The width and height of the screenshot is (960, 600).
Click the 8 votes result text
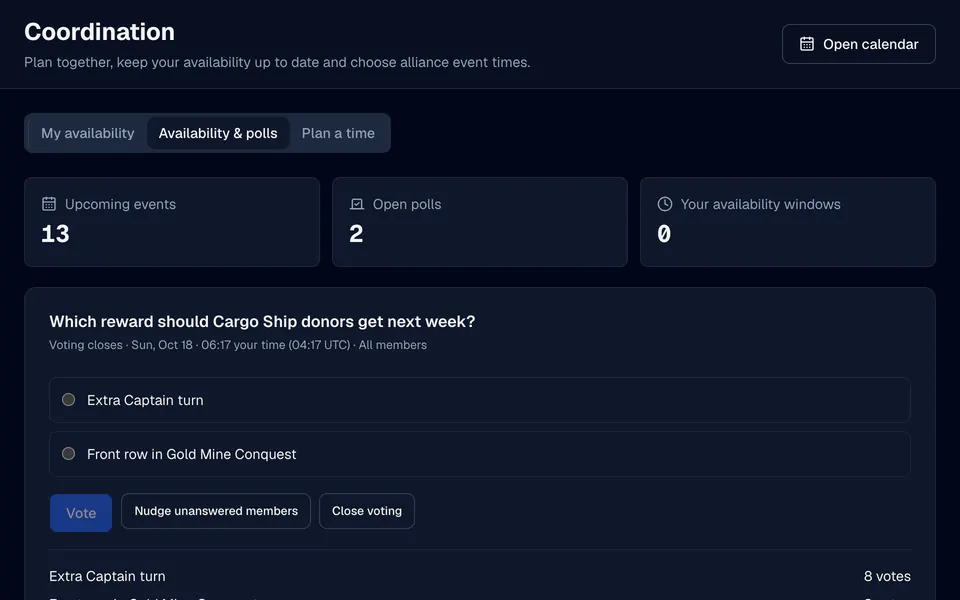click(887, 576)
